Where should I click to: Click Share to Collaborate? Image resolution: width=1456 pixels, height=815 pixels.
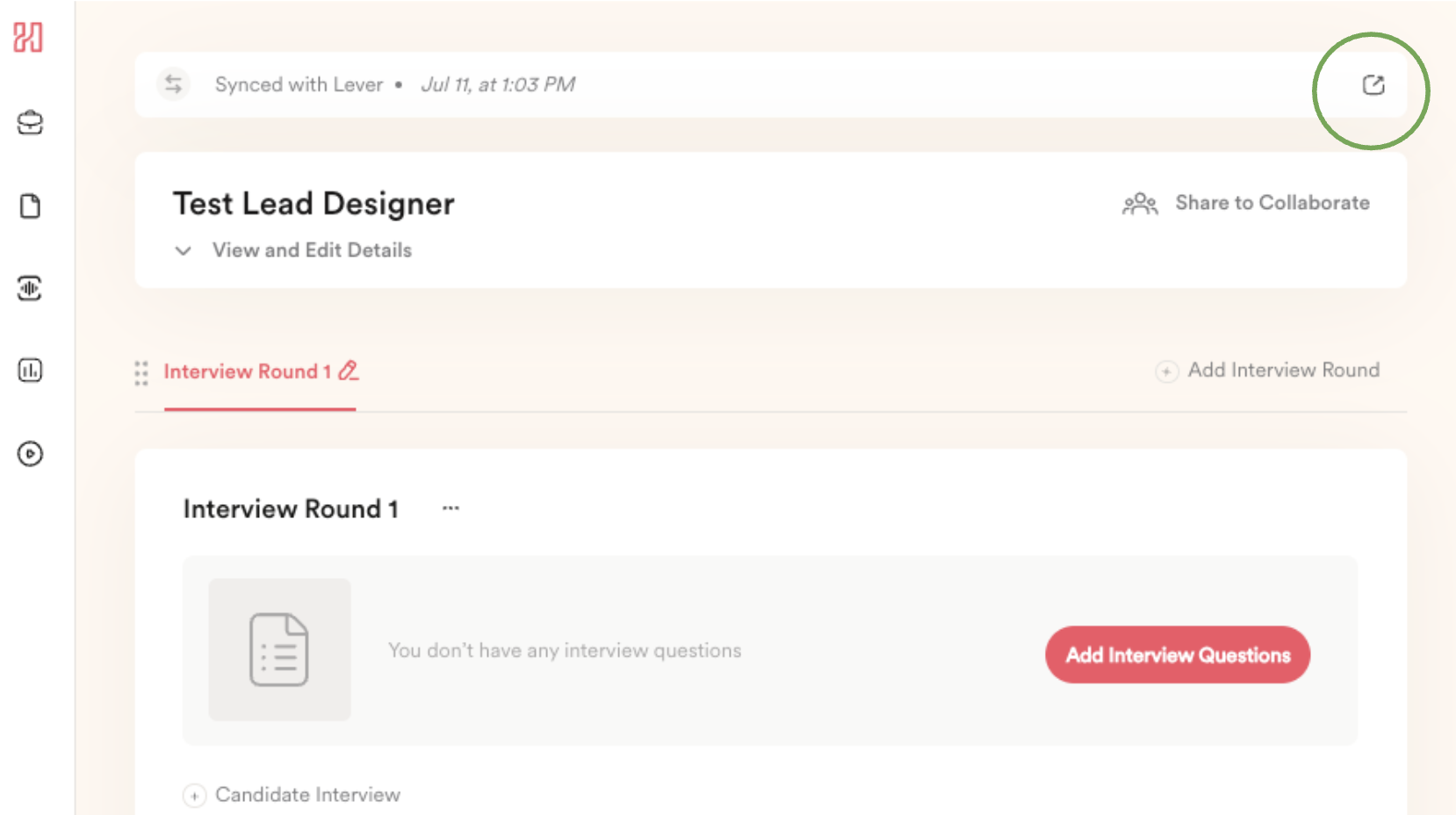(x=1272, y=202)
